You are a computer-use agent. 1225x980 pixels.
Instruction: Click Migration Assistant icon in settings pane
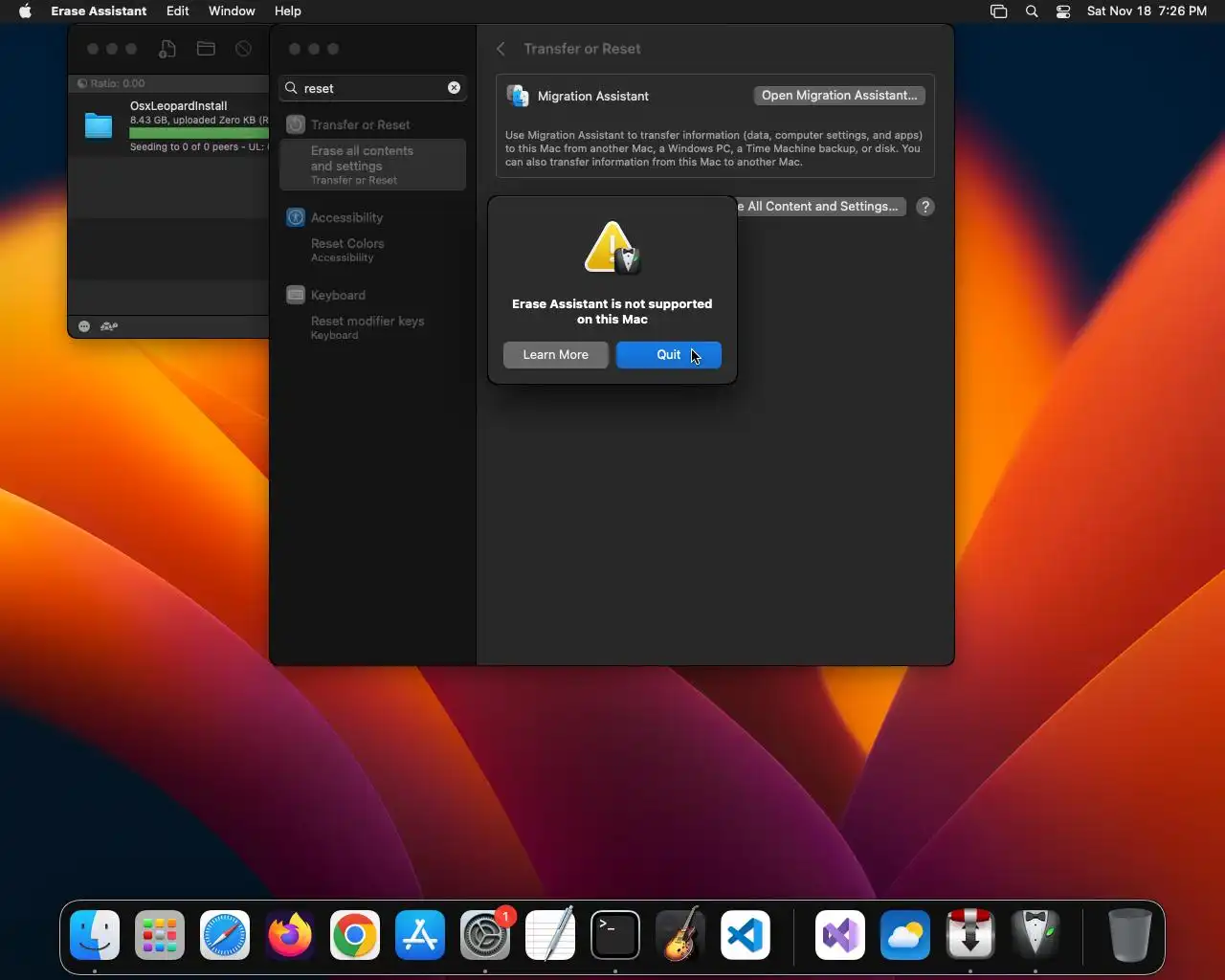click(x=518, y=96)
